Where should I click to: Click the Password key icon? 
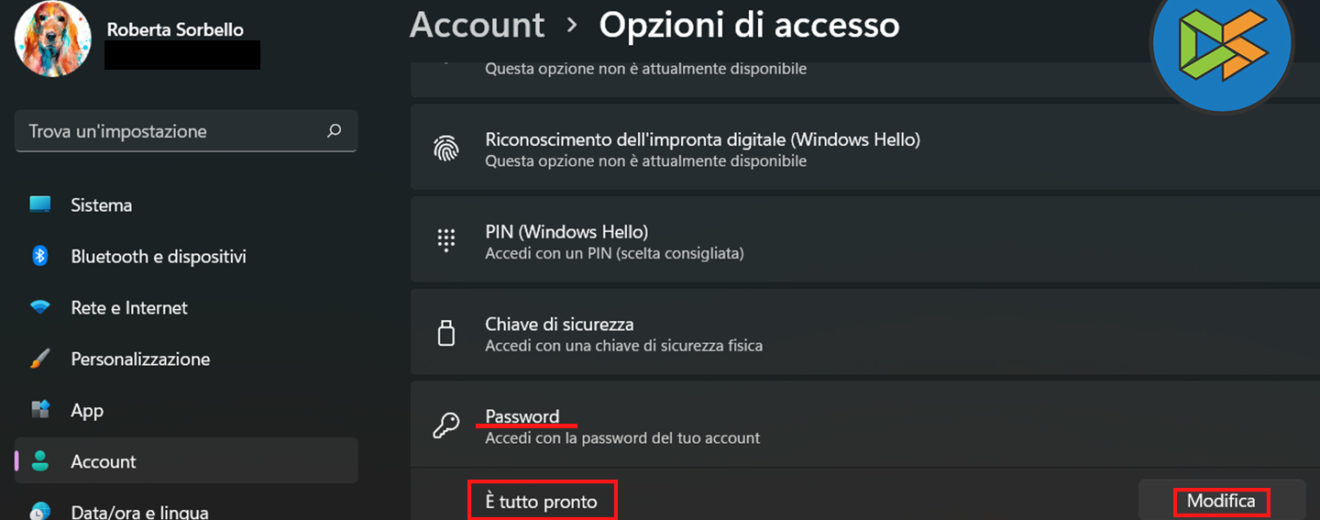pos(446,426)
